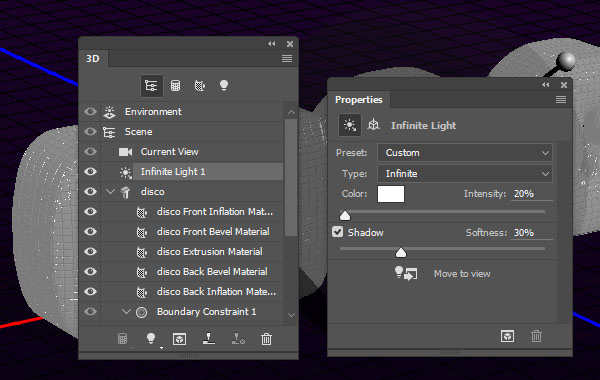Viewport: 600px width, 380px height.
Task: Select the Properties panel tab
Action: pyautogui.click(x=359, y=99)
